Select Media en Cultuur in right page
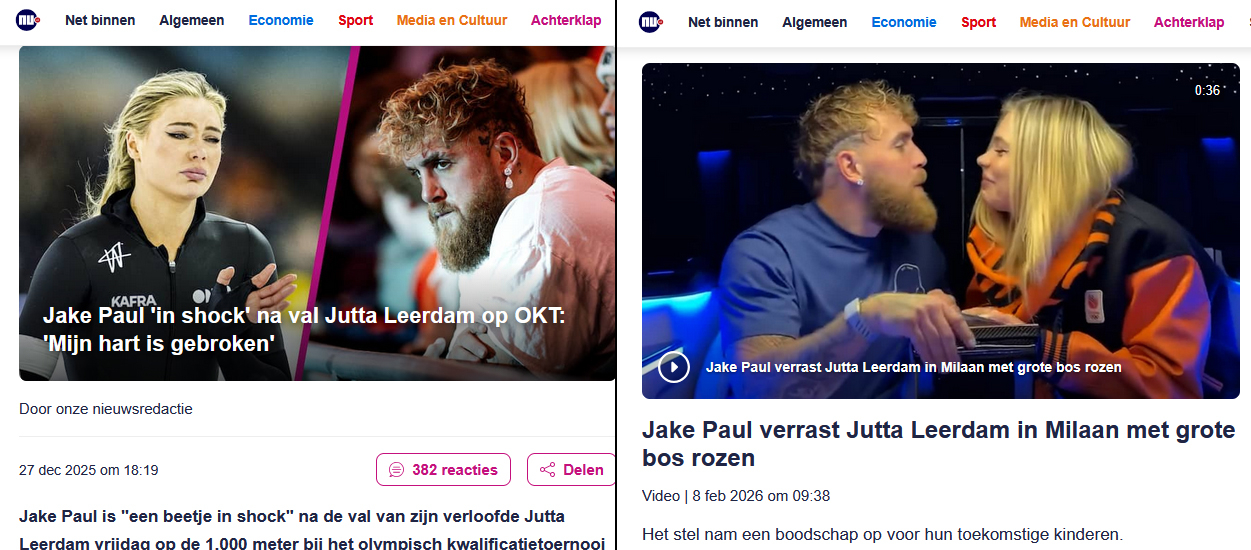This screenshot has width=1251, height=550. point(1075,22)
